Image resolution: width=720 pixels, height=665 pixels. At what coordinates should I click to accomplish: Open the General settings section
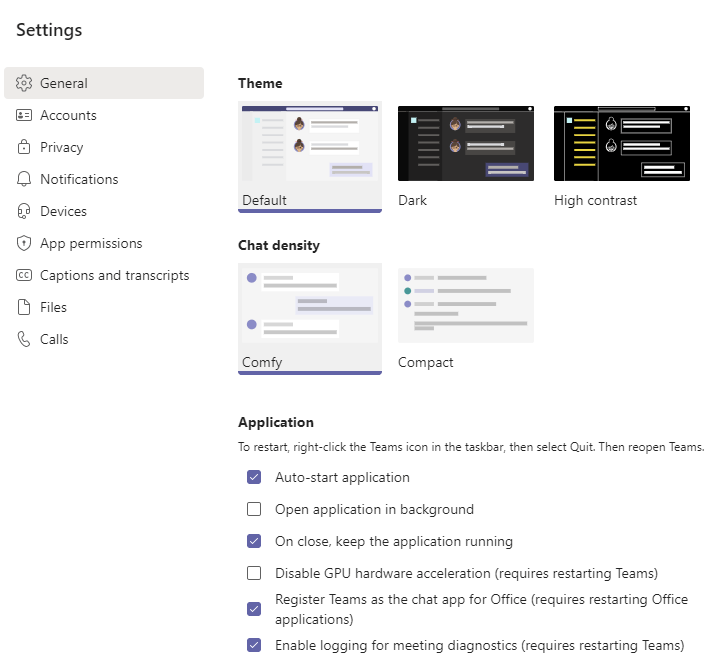click(104, 83)
